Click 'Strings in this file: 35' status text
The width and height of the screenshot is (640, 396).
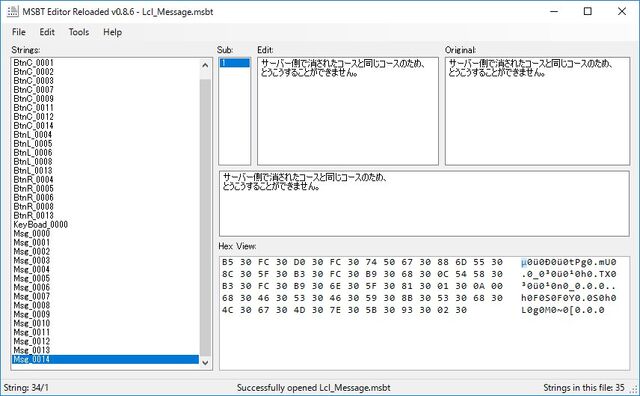[584, 387]
